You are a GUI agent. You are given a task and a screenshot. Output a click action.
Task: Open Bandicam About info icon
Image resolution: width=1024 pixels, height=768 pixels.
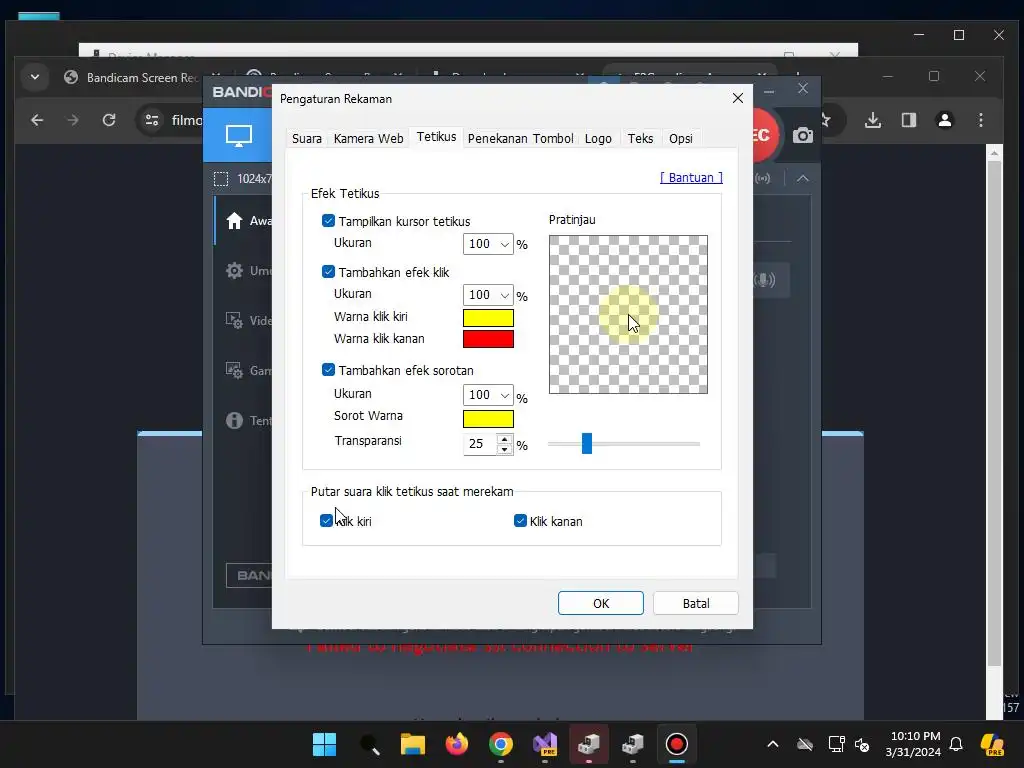click(x=234, y=420)
